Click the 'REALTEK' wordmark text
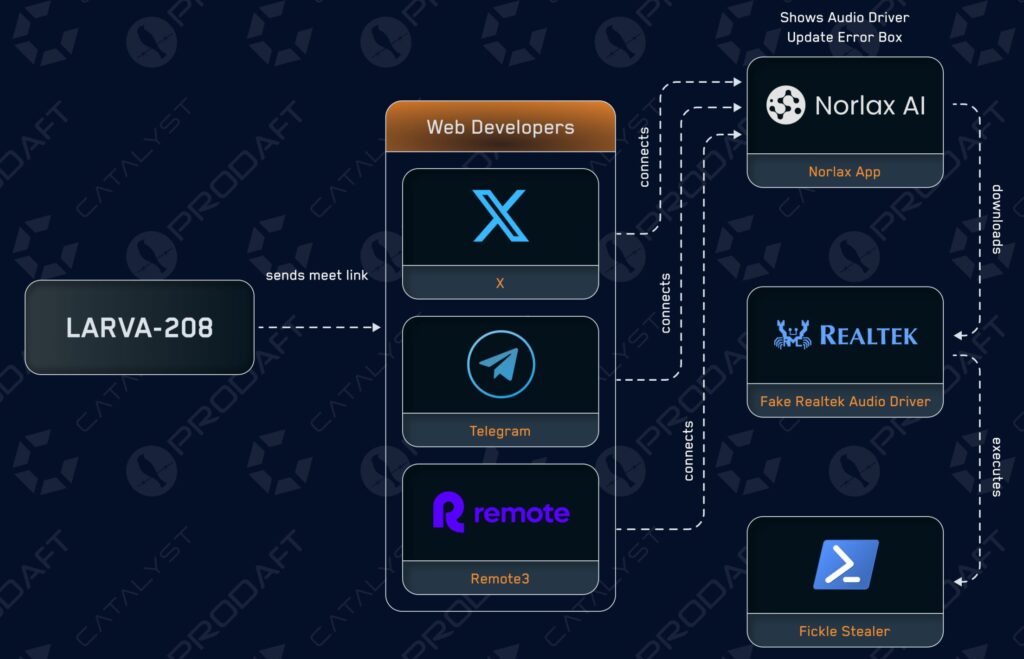1024x659 pixels. point(869,336)
